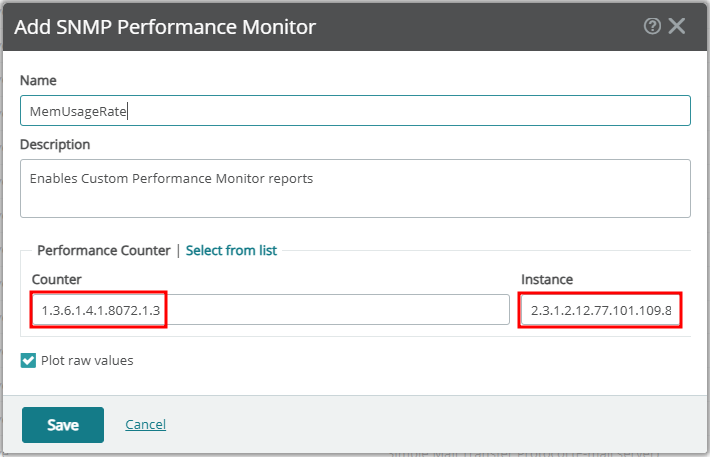Open the Select from list link

[231, 250]
